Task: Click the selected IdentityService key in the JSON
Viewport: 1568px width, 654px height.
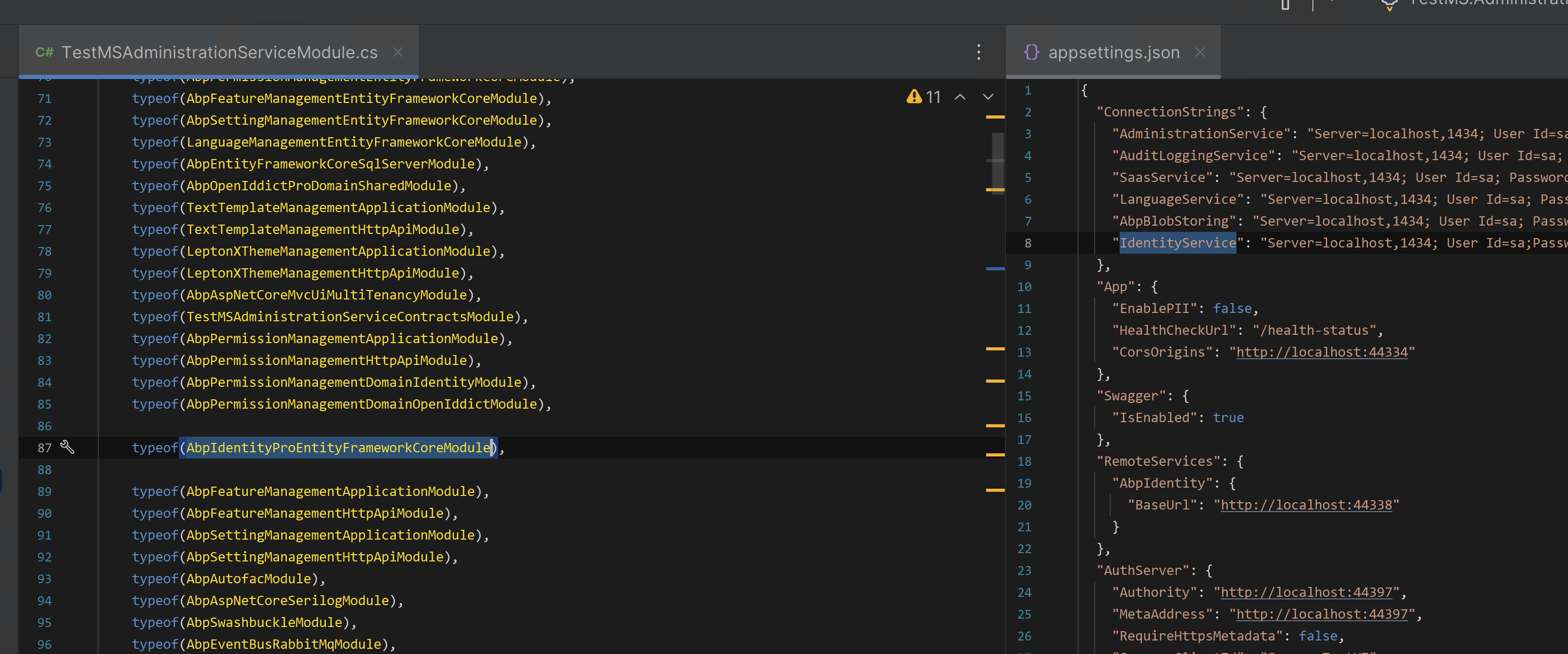Action: pyautogui.click(x=1177, y=243)
